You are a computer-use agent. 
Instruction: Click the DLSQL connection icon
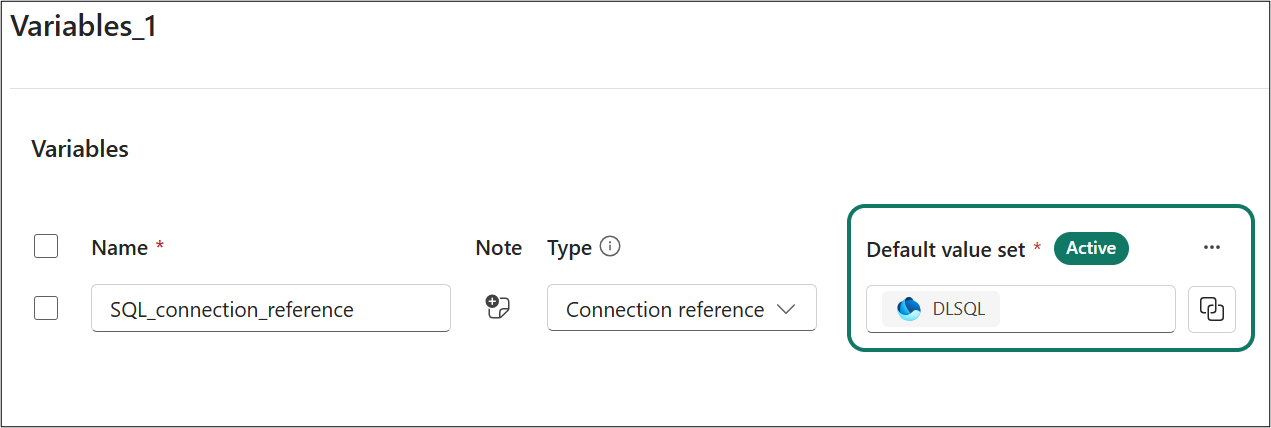click(x=908, y=309)
